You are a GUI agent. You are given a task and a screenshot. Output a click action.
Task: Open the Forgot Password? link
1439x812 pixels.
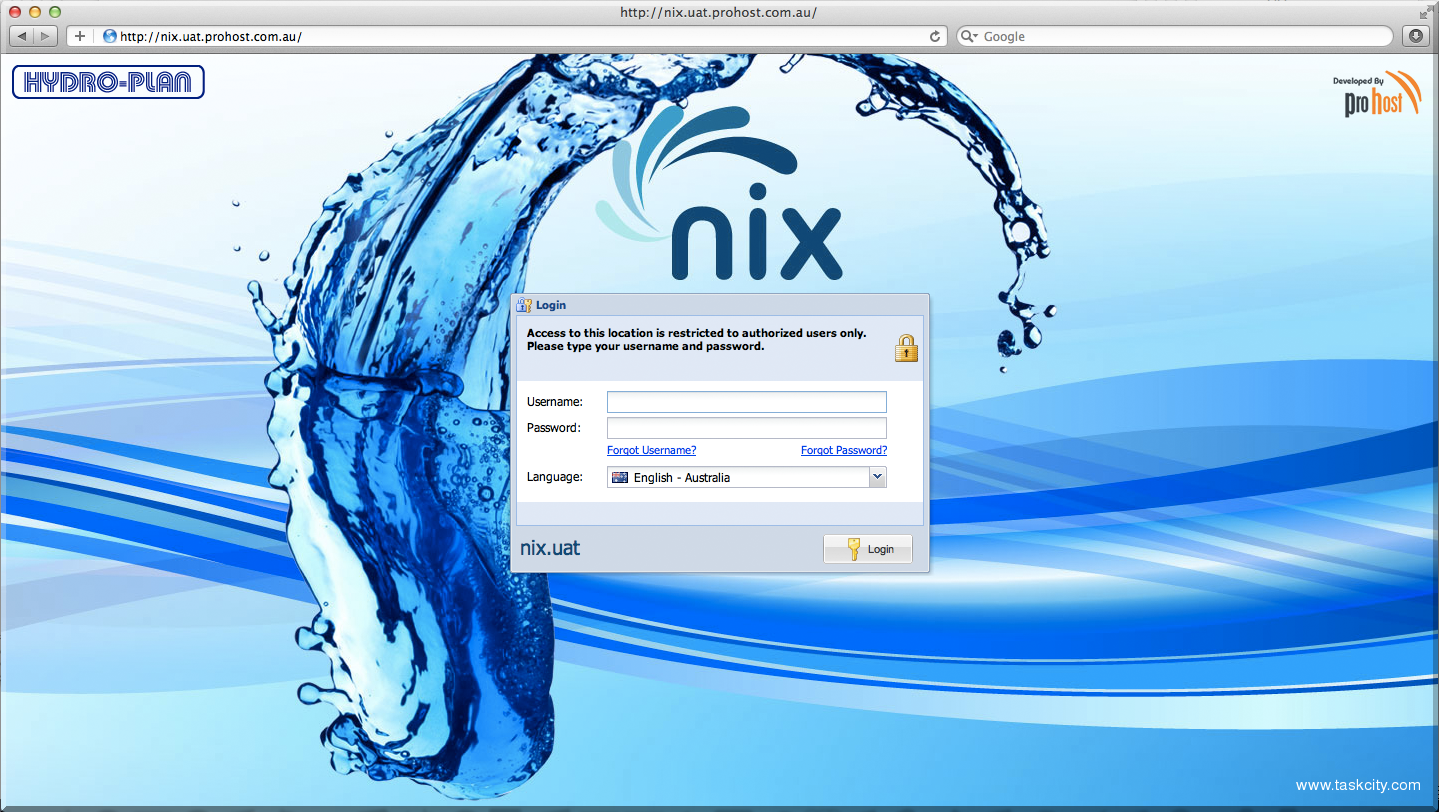843,450
